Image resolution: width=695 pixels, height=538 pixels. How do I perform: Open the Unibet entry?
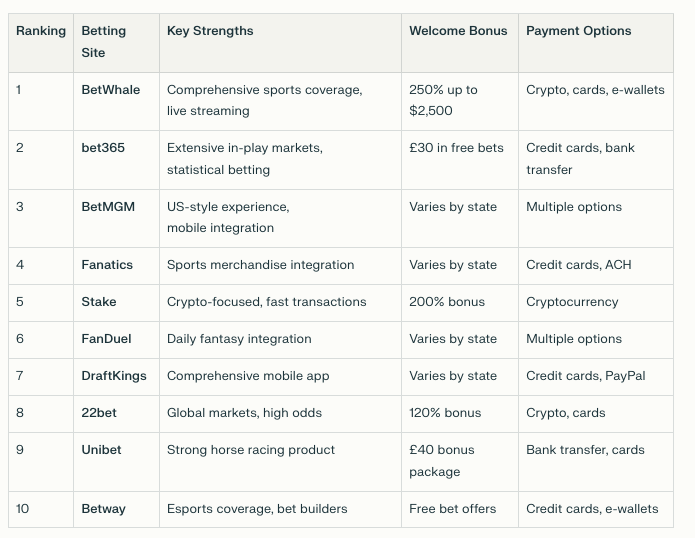101,450
